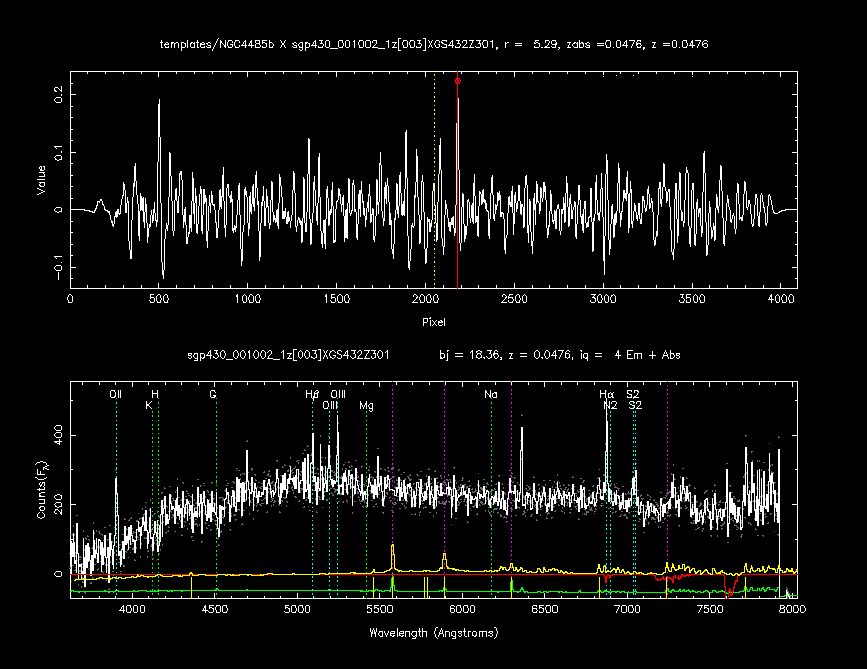Viewport: 867px width, 669px height.
Task: Click the Wavelength (Angstroms) axis label
Action: pos(433,633)
